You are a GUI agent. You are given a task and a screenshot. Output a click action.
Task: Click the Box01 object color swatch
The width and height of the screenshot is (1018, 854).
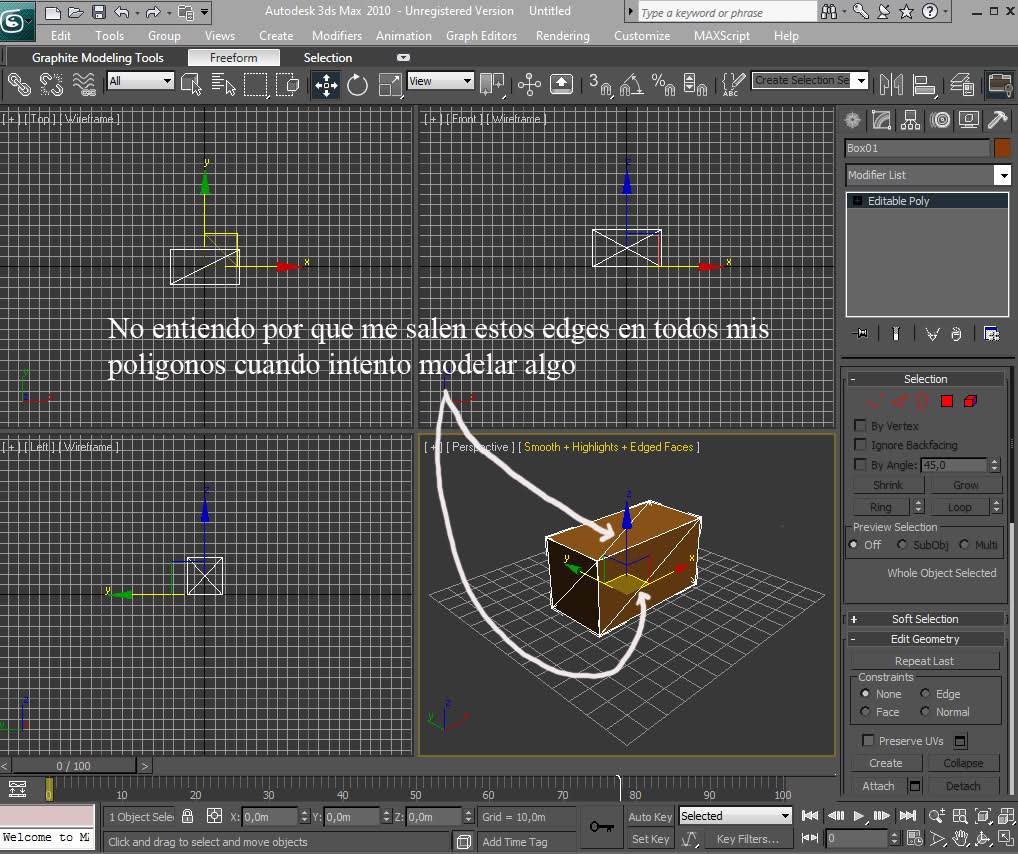[x=1002, y=148]
